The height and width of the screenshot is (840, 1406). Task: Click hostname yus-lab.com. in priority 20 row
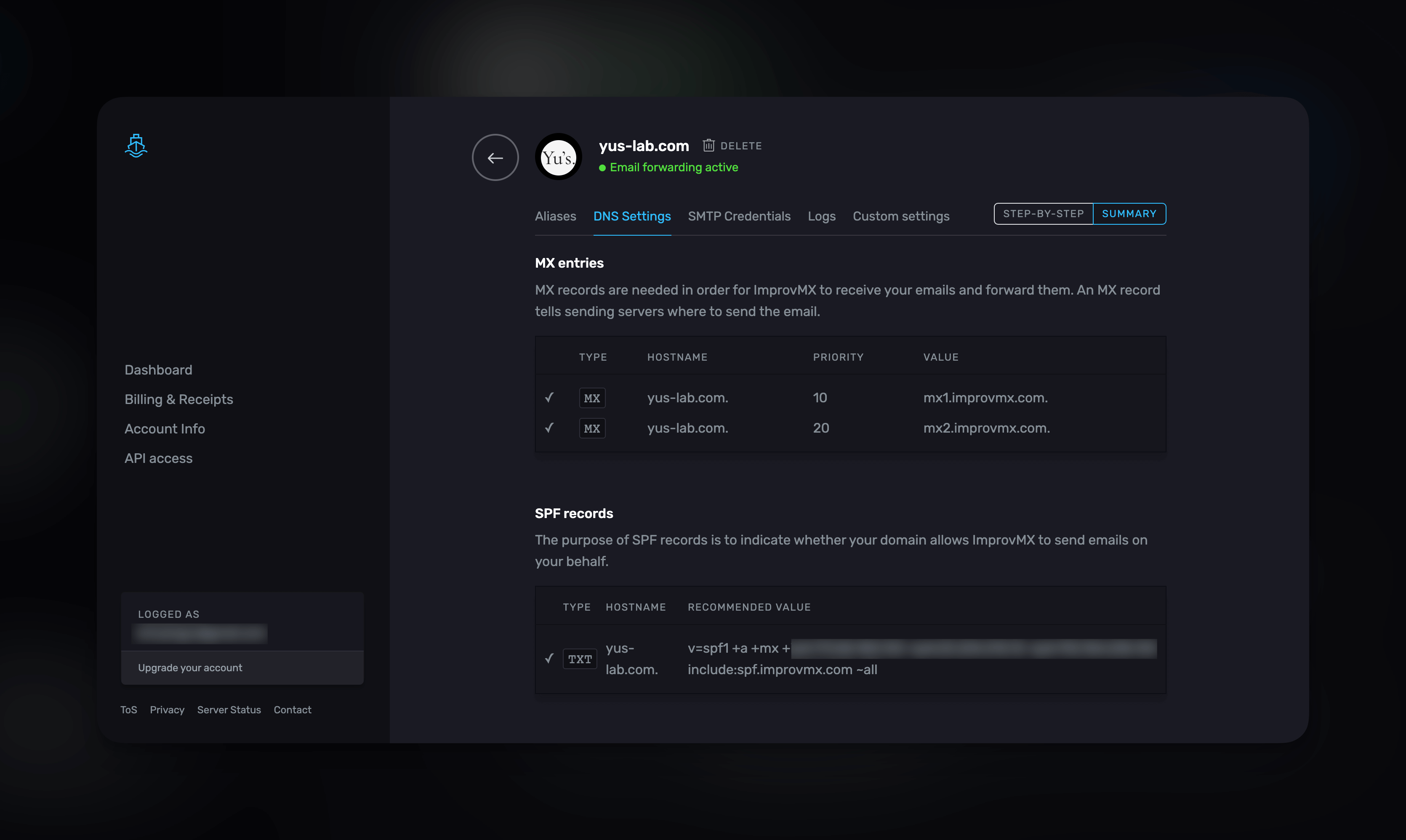[688, 428]
